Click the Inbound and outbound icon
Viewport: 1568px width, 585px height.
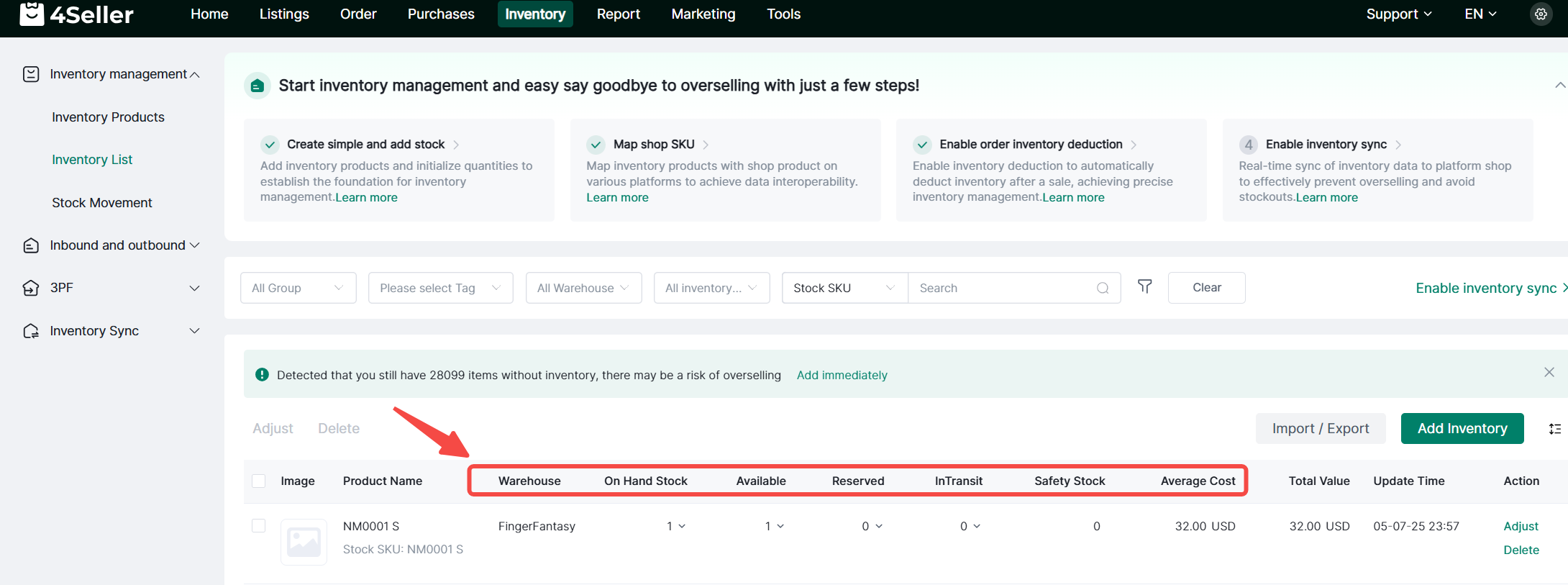[x=31, y=245]
